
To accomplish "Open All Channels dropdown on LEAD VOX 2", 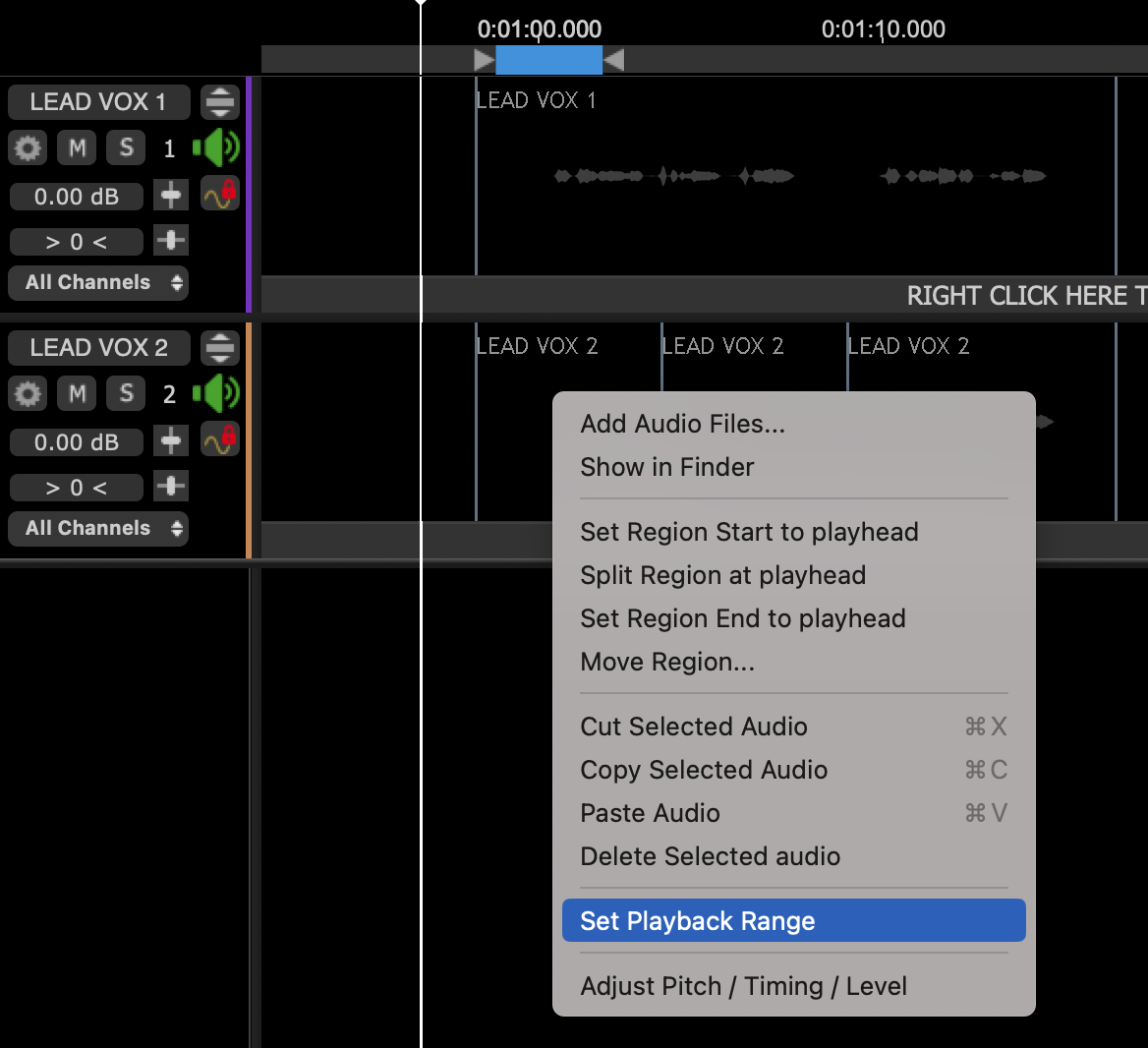I will pos(98,529).
